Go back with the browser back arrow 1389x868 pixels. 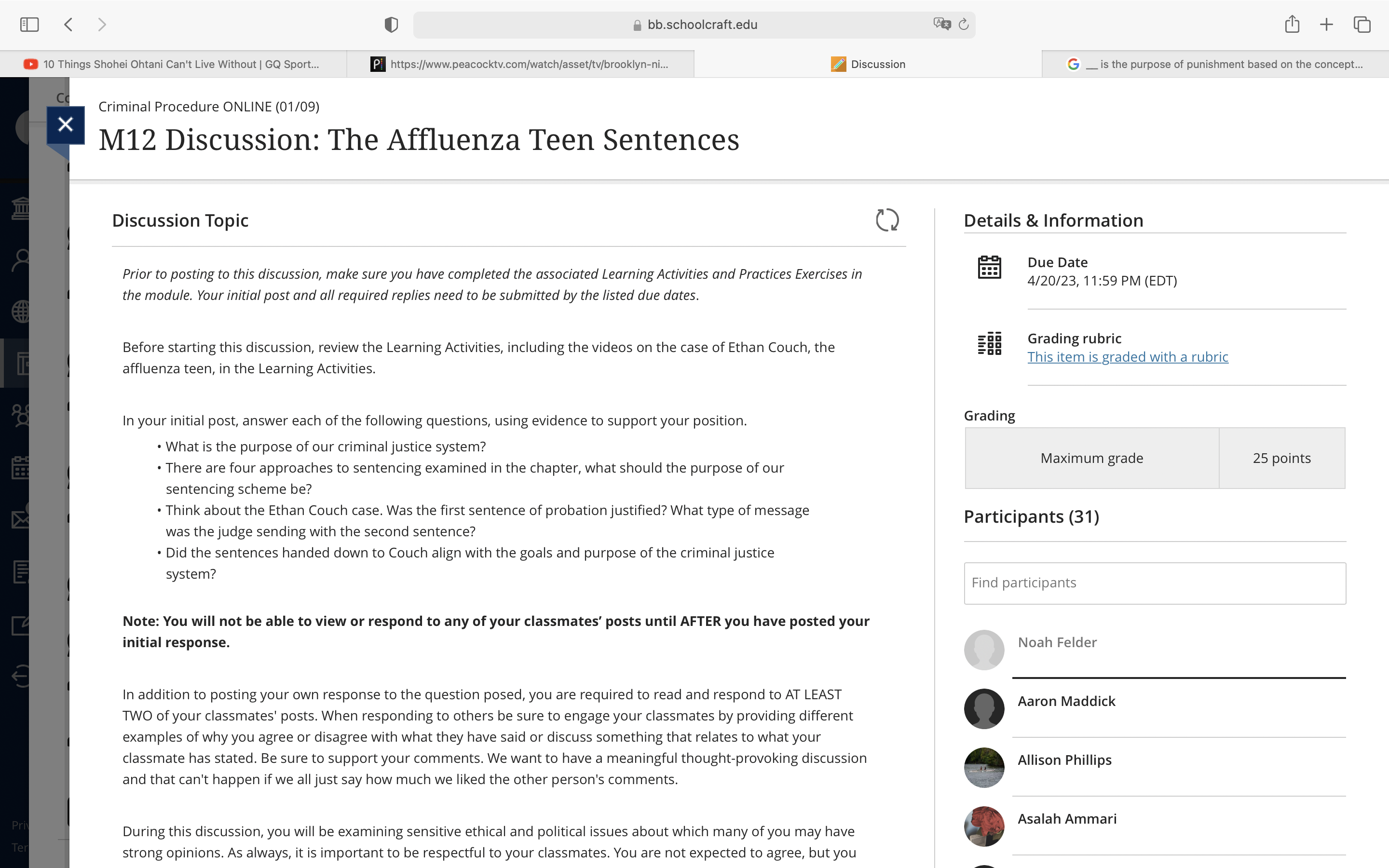tap(68, 25)
